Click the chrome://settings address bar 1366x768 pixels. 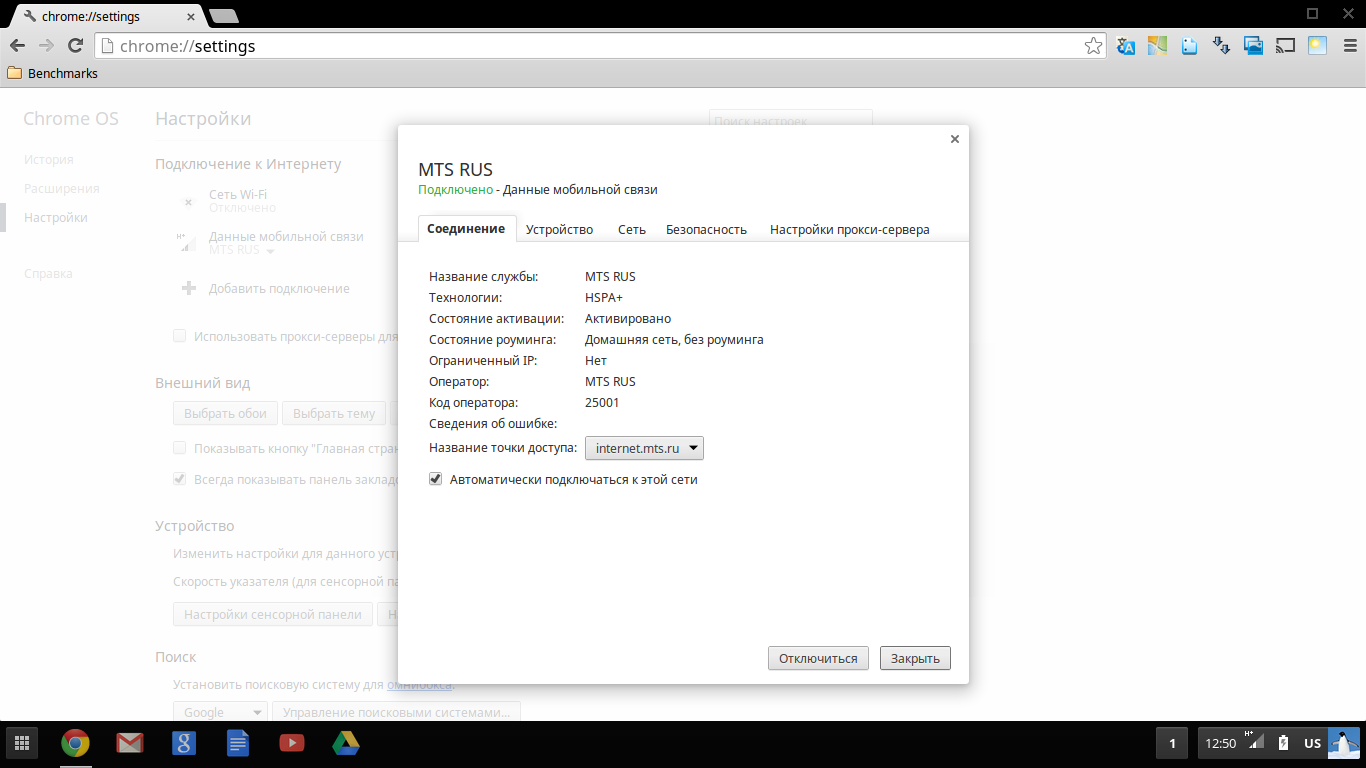[600, 46]
